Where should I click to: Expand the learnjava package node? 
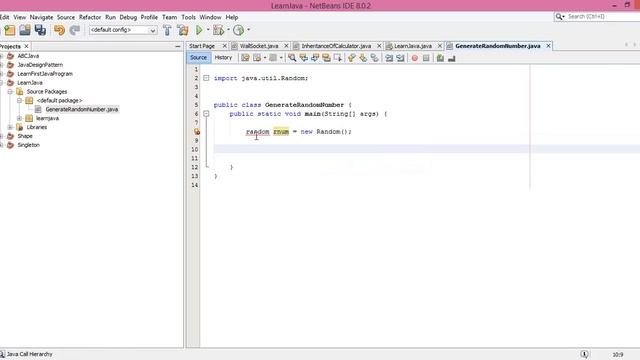tap(19, 118)
